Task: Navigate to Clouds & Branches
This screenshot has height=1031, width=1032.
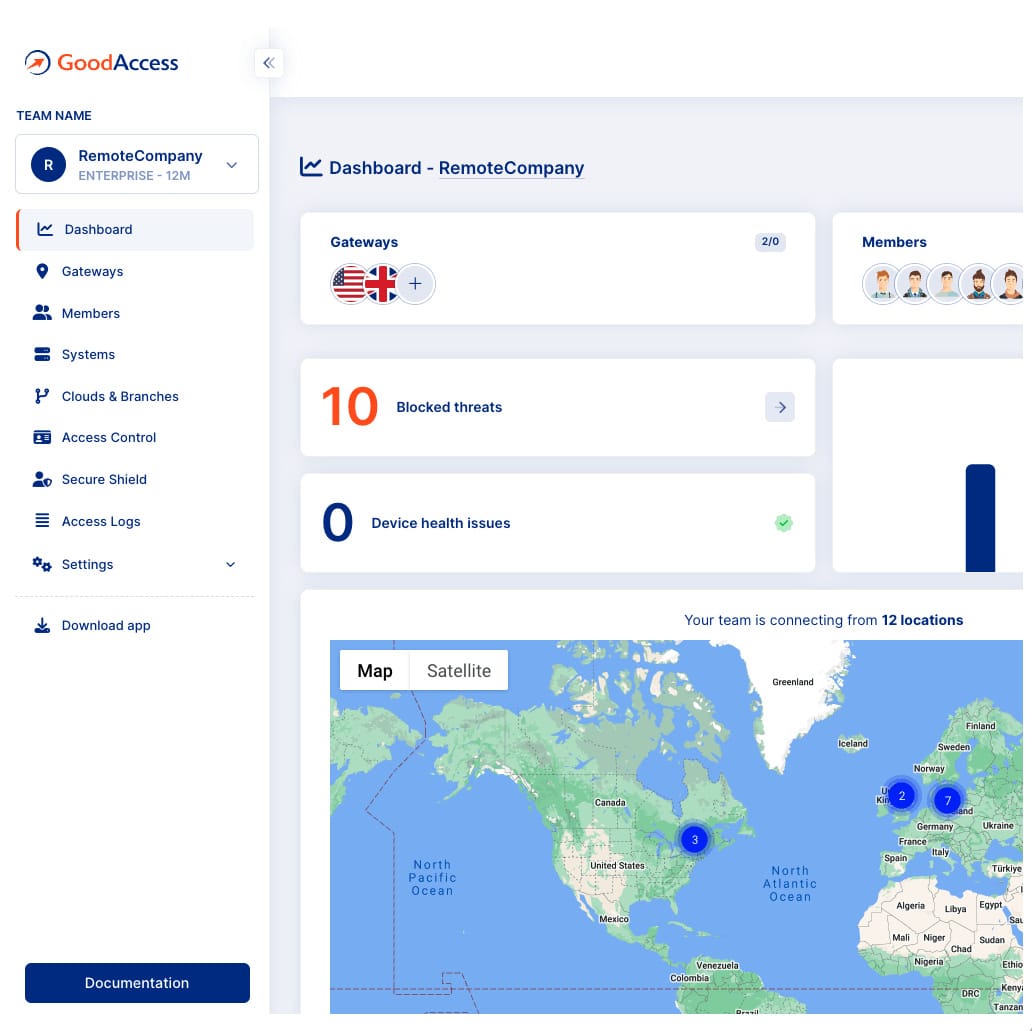Action: click(x=120, y=396)
